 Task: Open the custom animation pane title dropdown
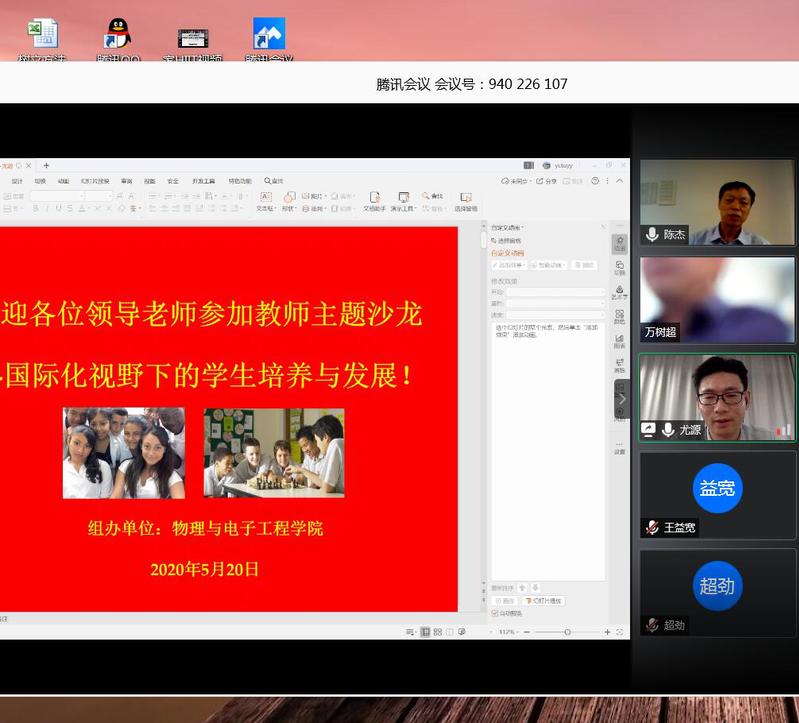520,228
